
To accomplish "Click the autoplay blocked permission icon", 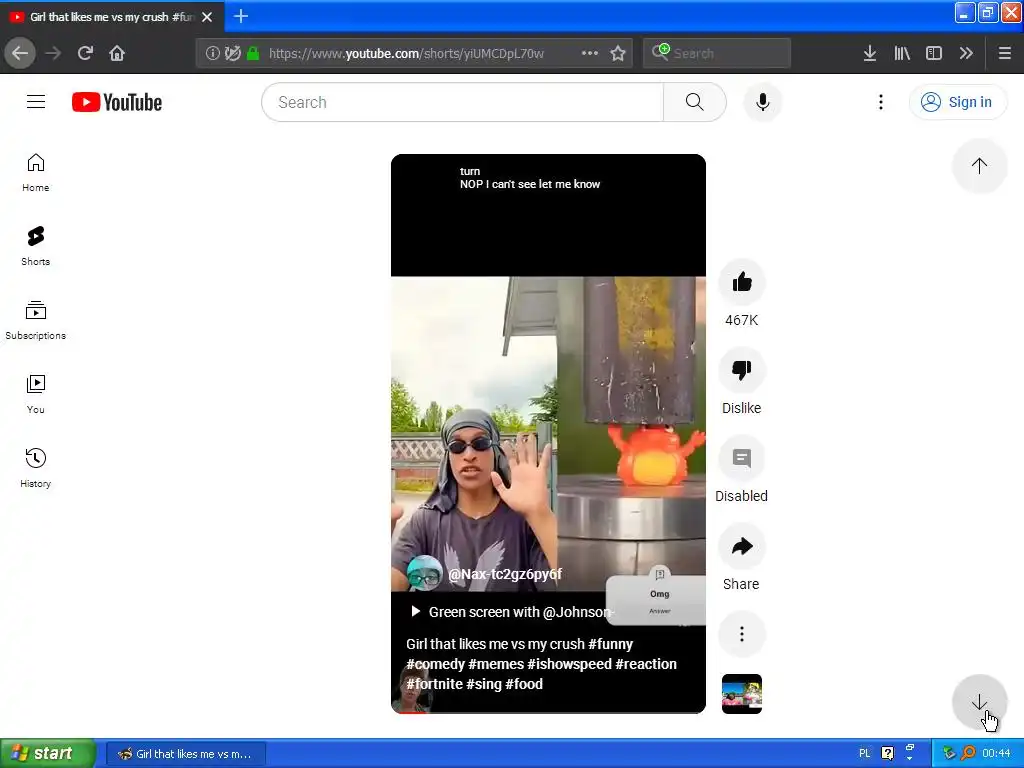I will pos(232,53).
